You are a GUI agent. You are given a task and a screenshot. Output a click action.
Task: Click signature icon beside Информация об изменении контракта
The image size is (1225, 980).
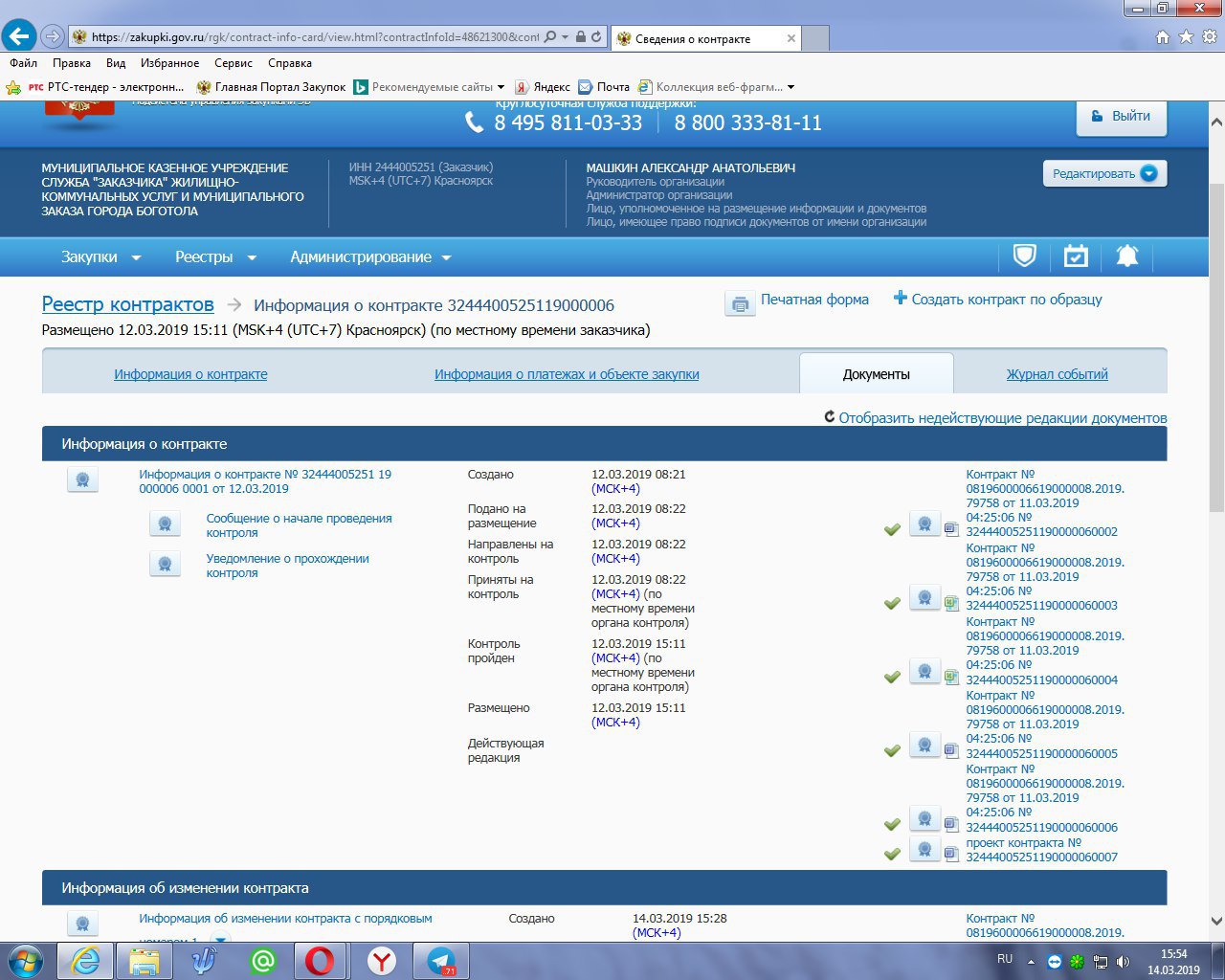tap(82, 924)
